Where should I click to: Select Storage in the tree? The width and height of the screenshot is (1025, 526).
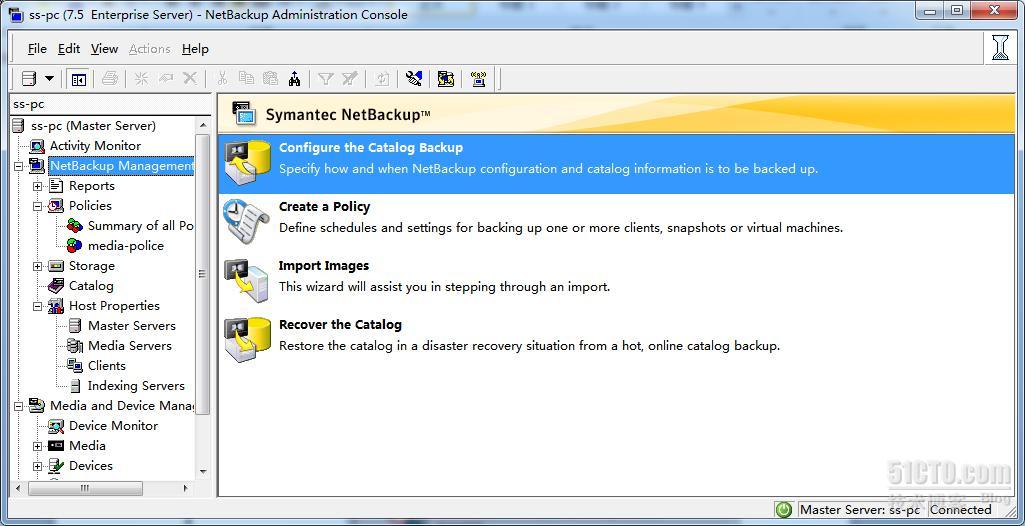tap(92, 266)
